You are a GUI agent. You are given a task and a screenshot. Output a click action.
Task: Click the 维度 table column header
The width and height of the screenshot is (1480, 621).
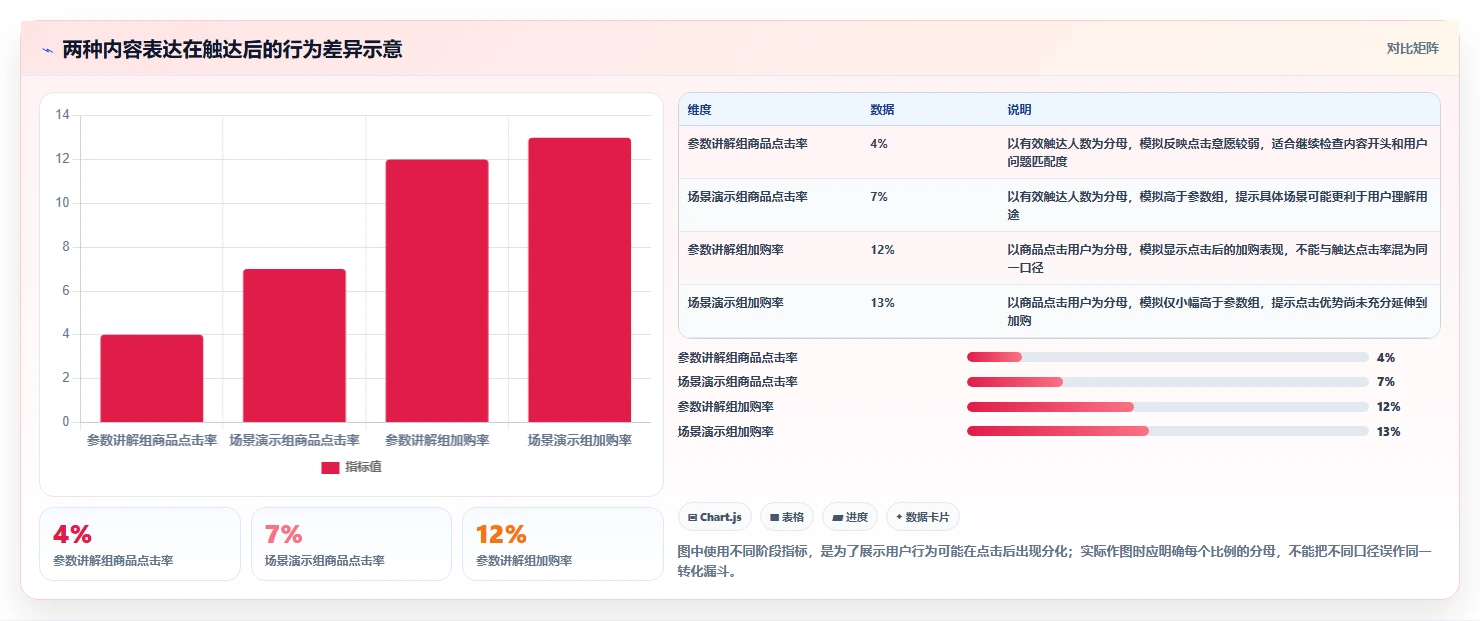[699, 109]
